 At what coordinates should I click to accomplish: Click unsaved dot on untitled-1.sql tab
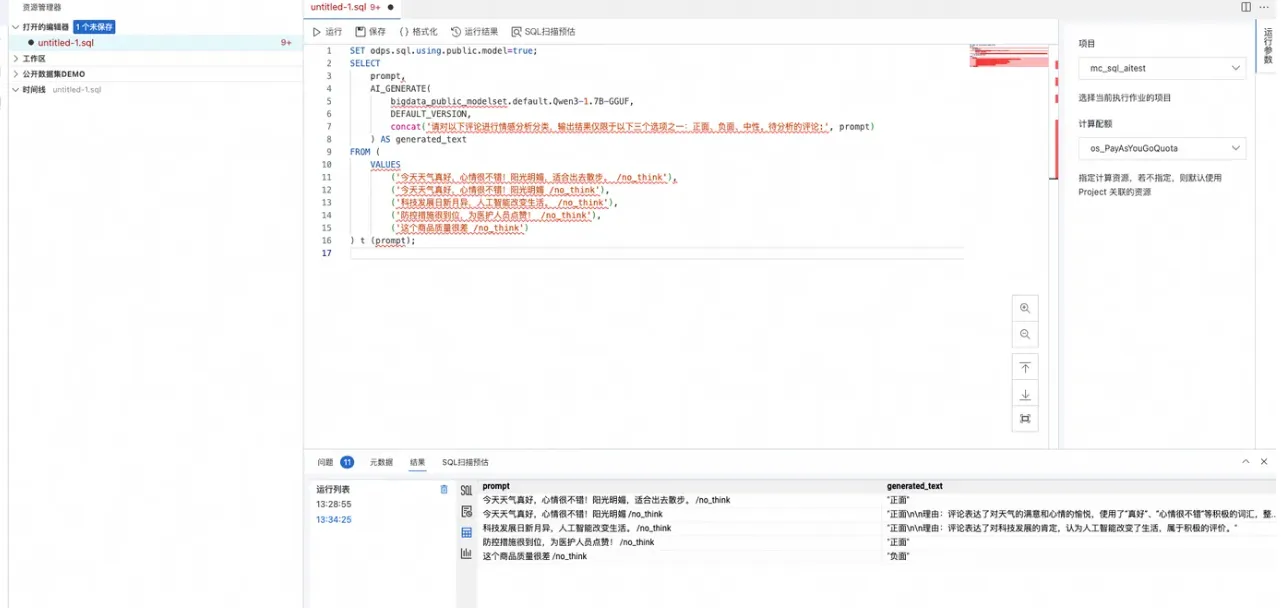point(390,7)
